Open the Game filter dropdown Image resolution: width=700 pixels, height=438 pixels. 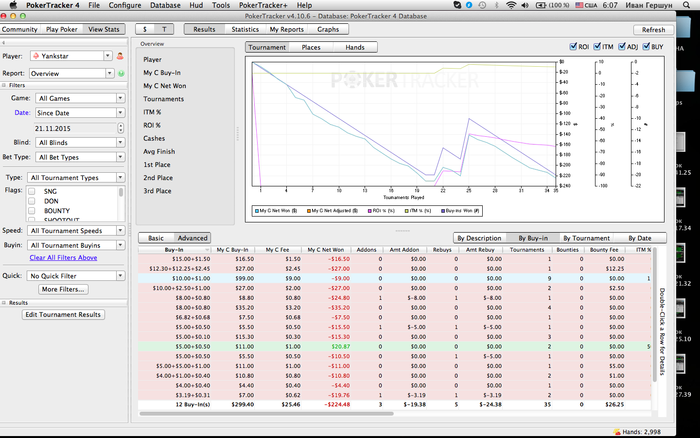point(80,98)
